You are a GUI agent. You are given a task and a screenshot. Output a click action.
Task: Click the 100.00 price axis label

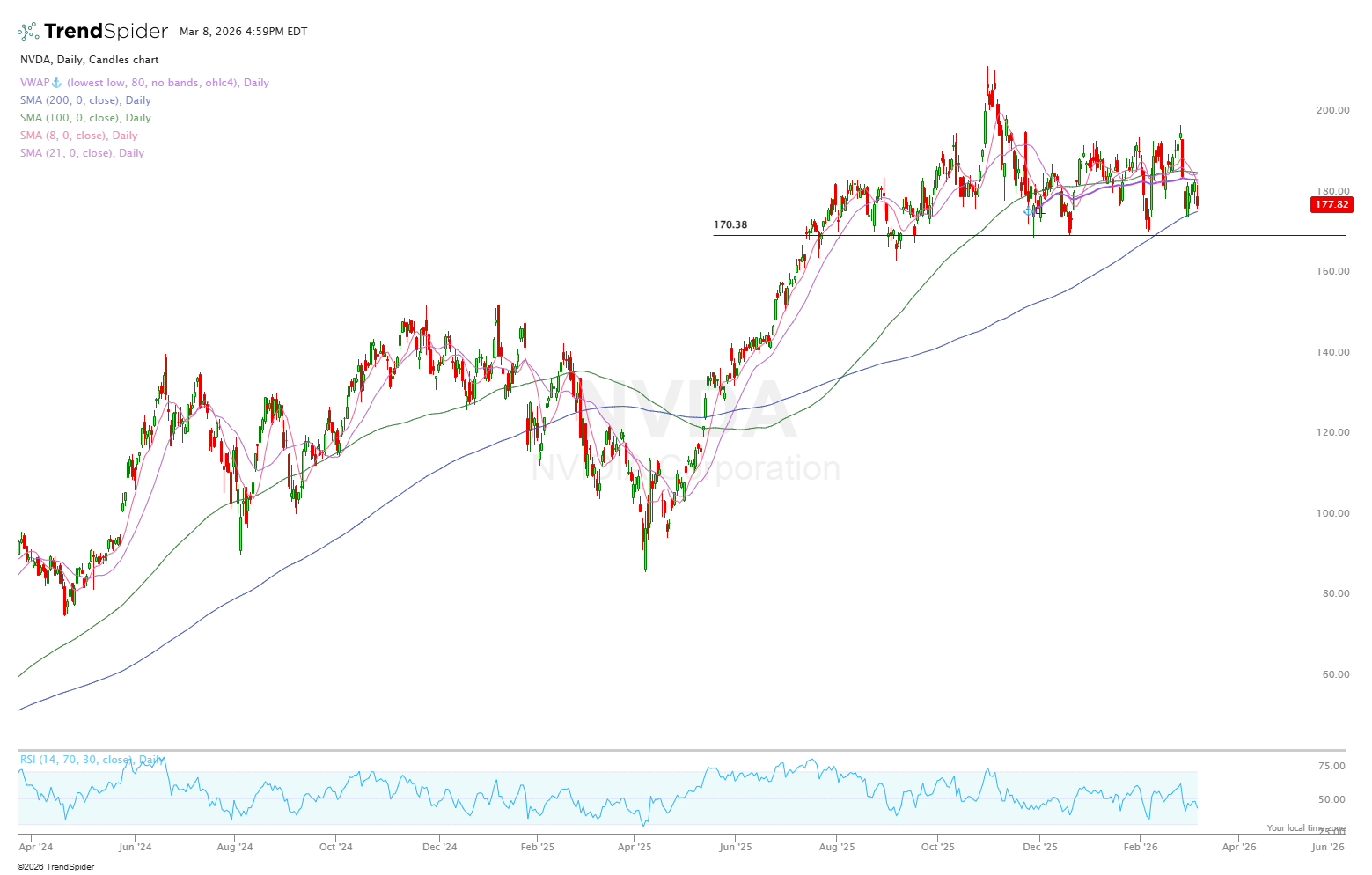[x=1332, y=513]
